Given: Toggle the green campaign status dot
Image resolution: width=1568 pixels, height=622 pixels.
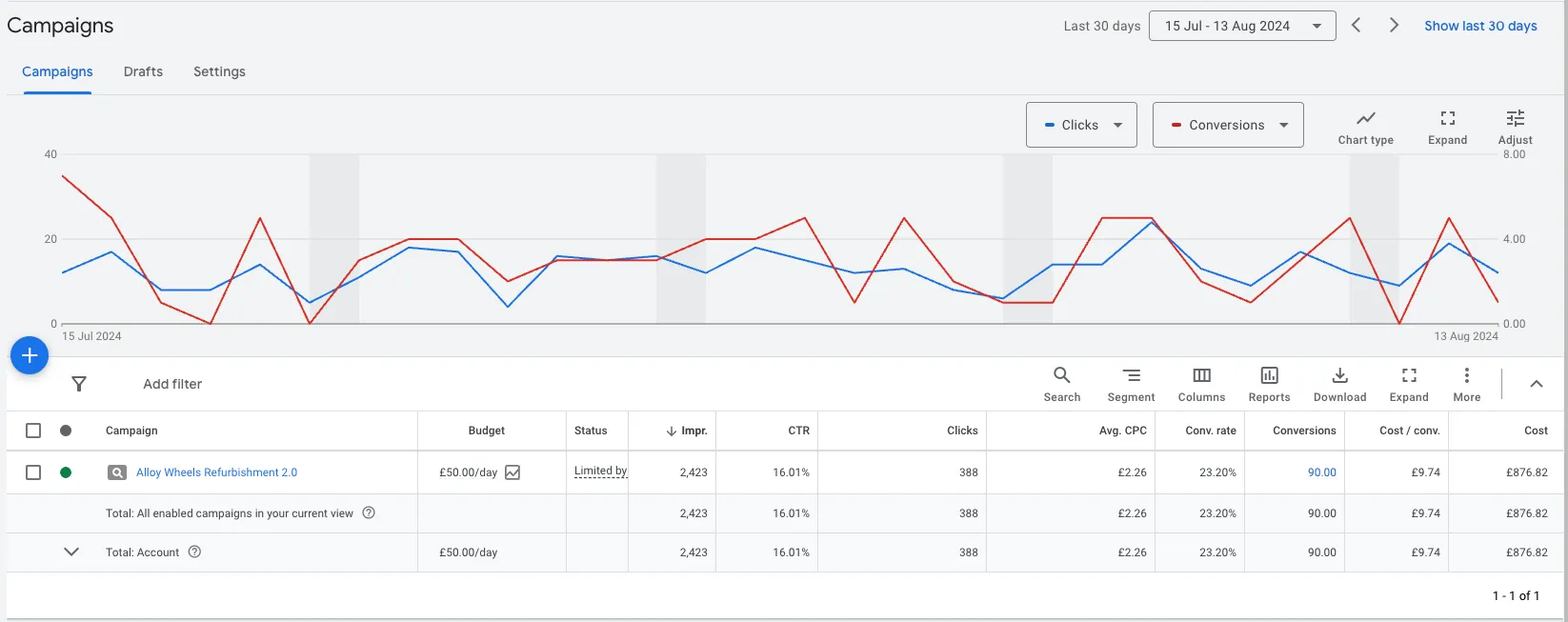Looking at the screenshot, I should point(66,472).
